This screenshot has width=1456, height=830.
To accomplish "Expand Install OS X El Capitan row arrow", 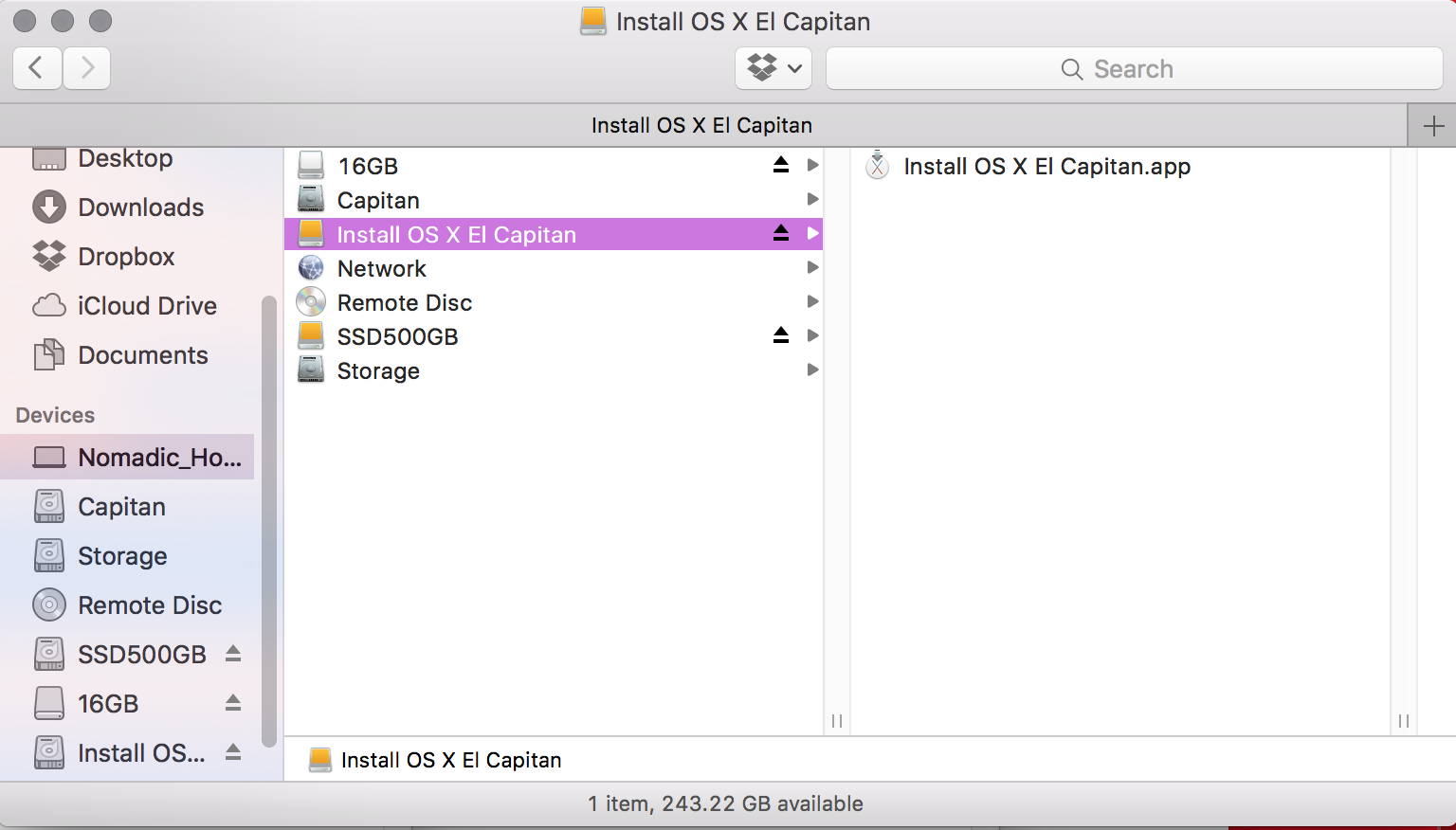I will pyautogui.click(x=812, y=233).
